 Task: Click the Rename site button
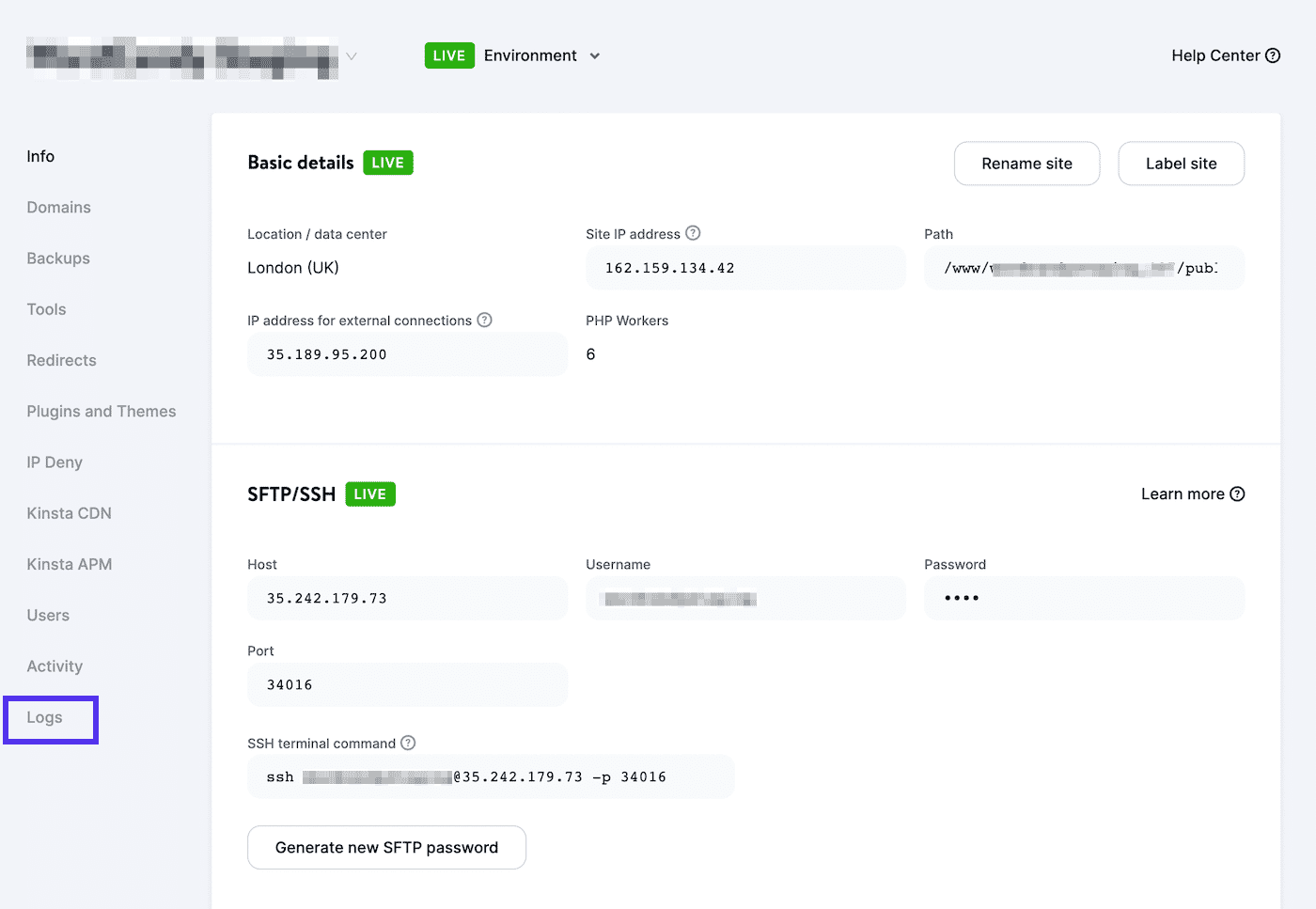1026,164
